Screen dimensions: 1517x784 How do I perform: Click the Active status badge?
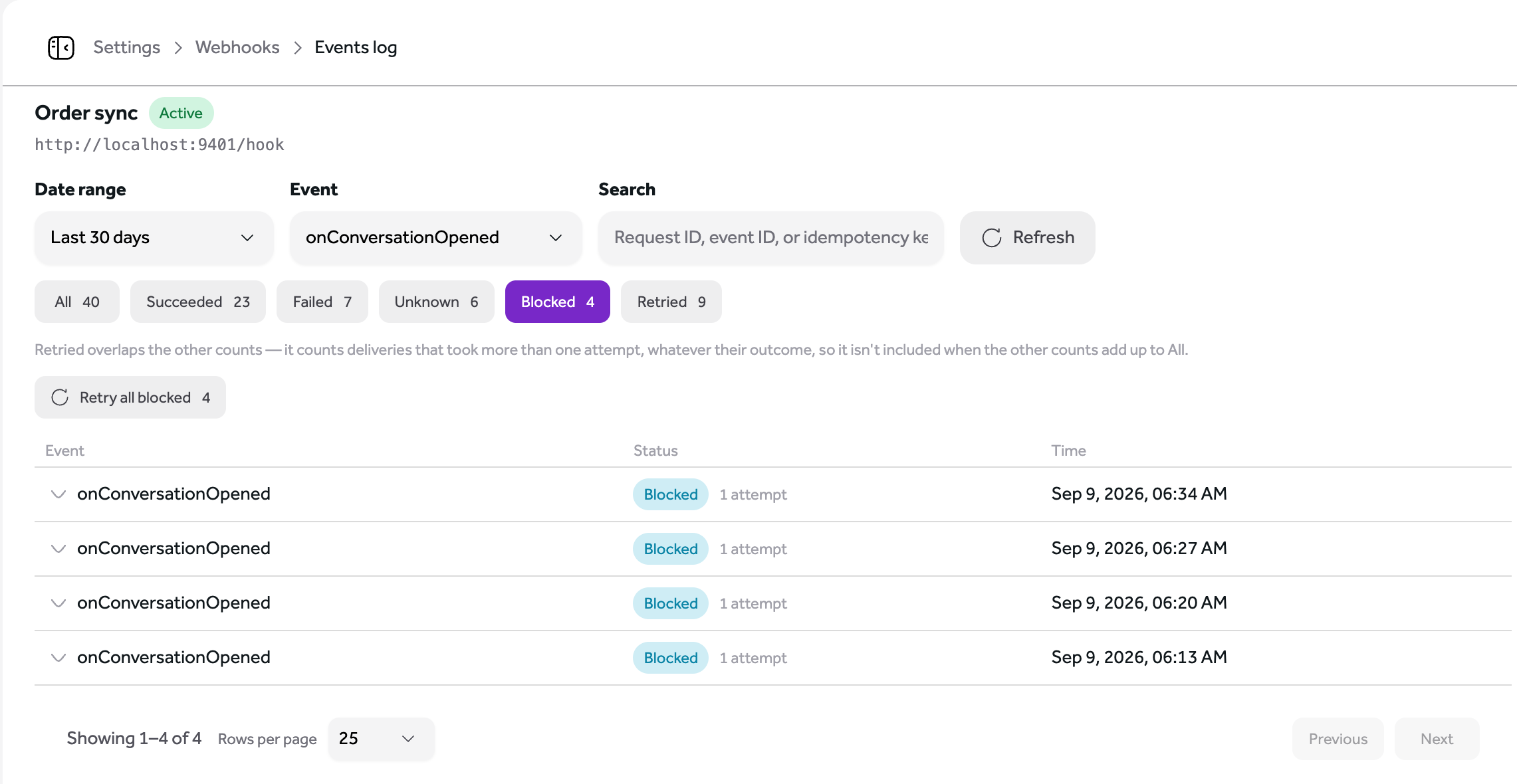181,113
